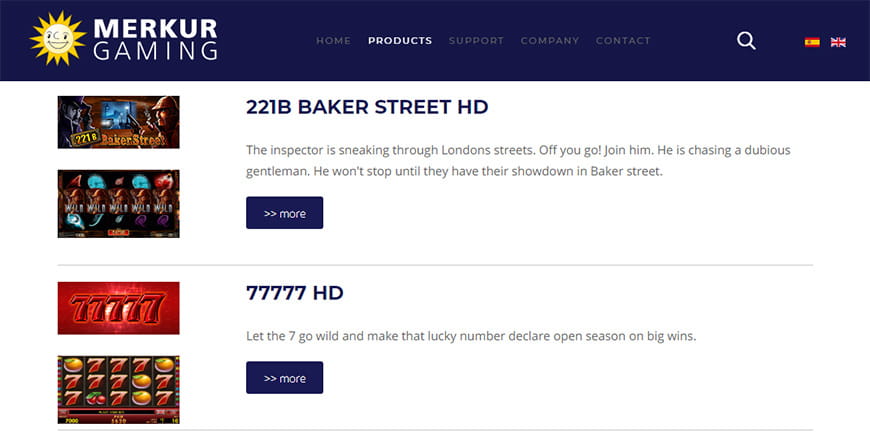Switch language with the UK flag

click(x=838, y=42)
